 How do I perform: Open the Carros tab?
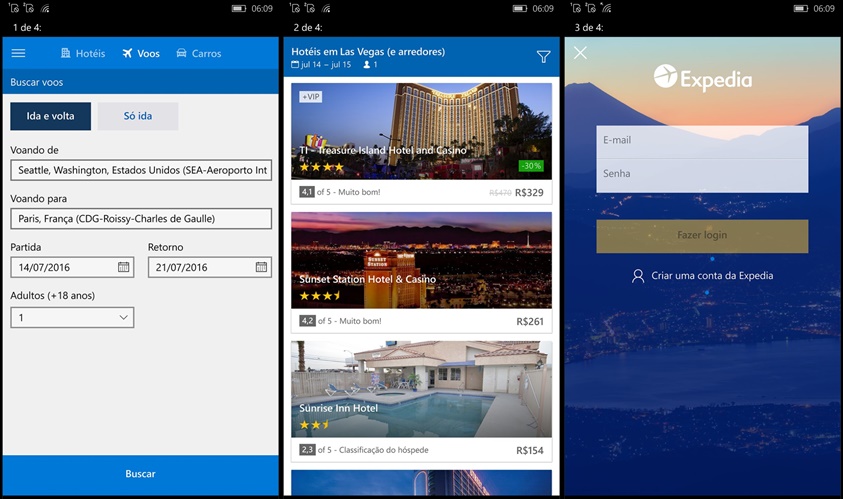click(x=199, y=53)
